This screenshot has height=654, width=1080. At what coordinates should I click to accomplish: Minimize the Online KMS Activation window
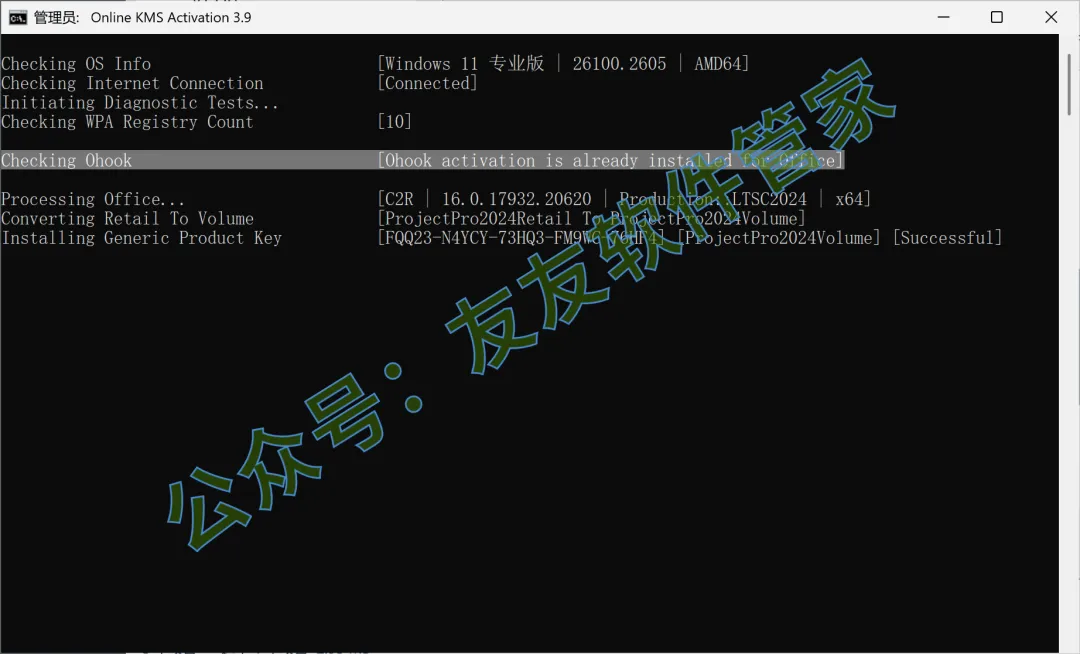pos(944,17)
